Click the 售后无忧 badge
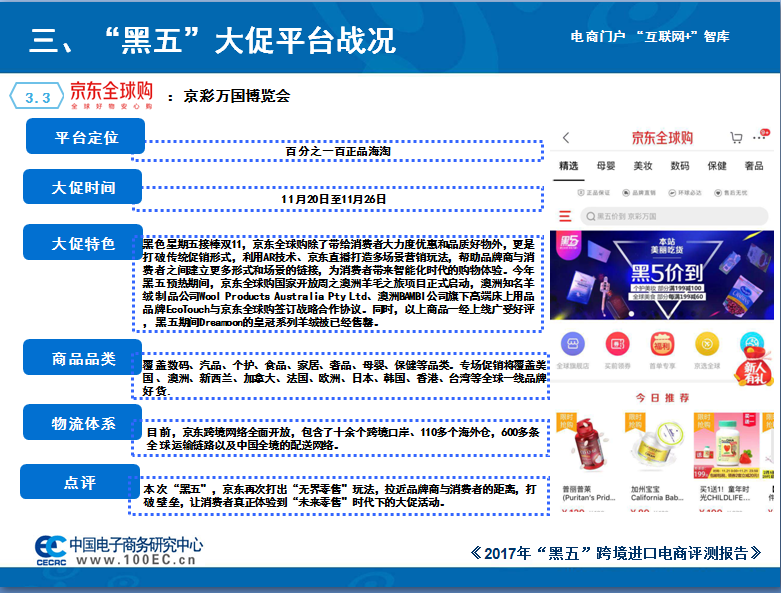 point(731,193)
